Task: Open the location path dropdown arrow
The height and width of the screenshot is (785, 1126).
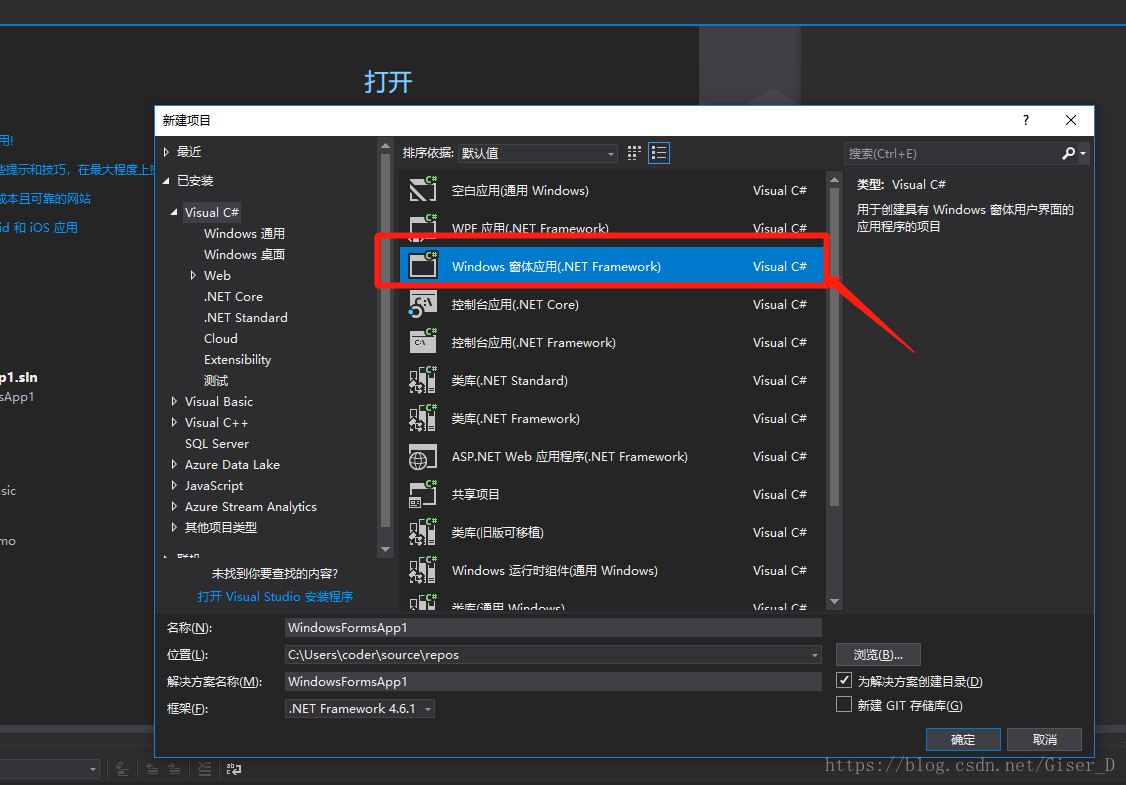Action: (x=814, y=655)
